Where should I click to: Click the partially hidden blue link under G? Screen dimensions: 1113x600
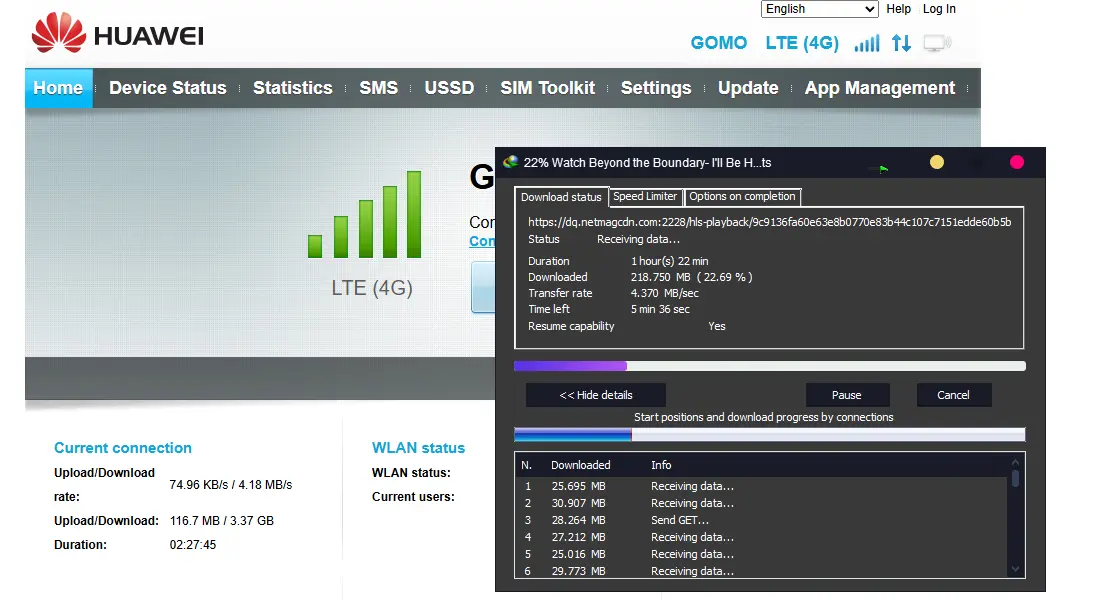click(x=482, y=241)
